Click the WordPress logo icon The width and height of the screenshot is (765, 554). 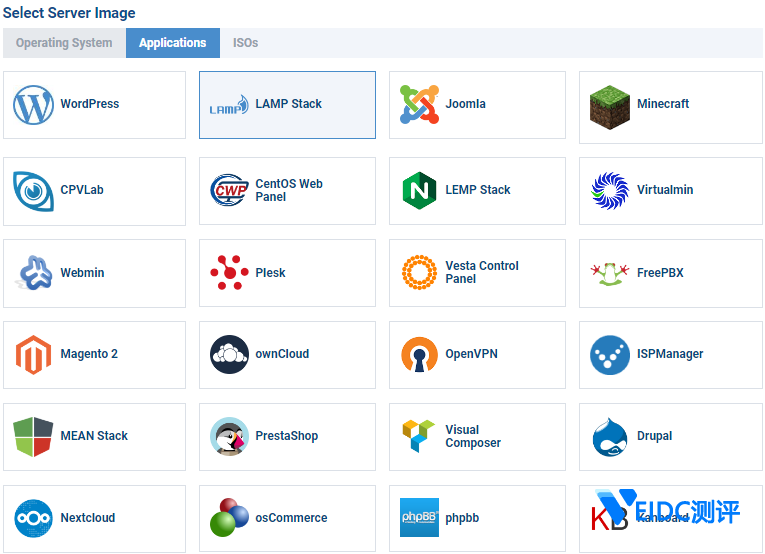pyautogui.click(x=33, y=105)
